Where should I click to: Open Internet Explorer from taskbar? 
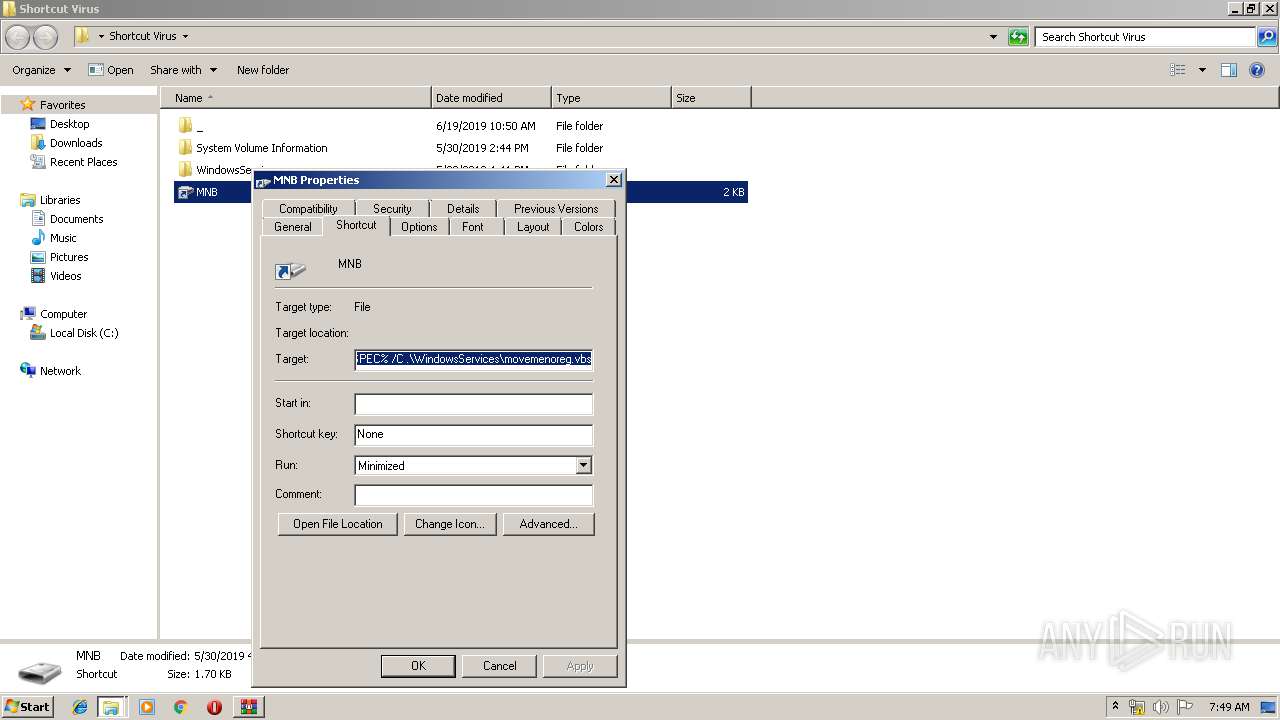pos(81,707)
